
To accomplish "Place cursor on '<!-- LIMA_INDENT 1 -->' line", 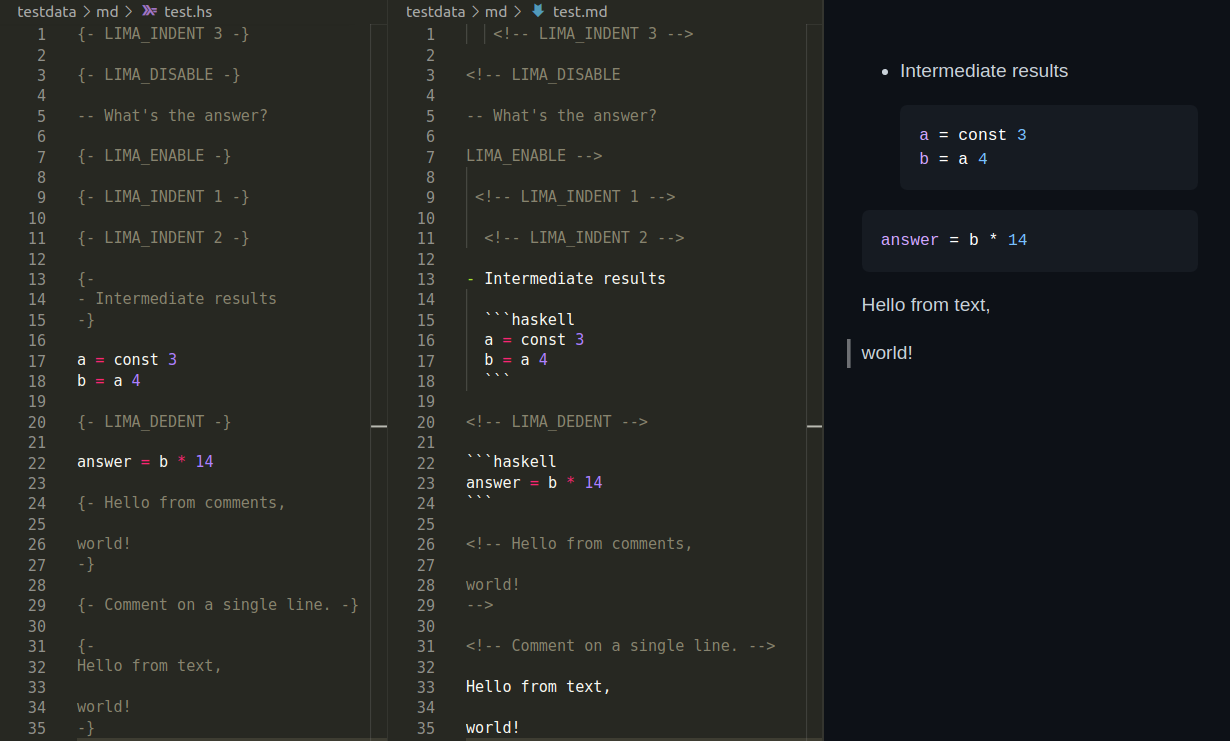I will 575,197.
